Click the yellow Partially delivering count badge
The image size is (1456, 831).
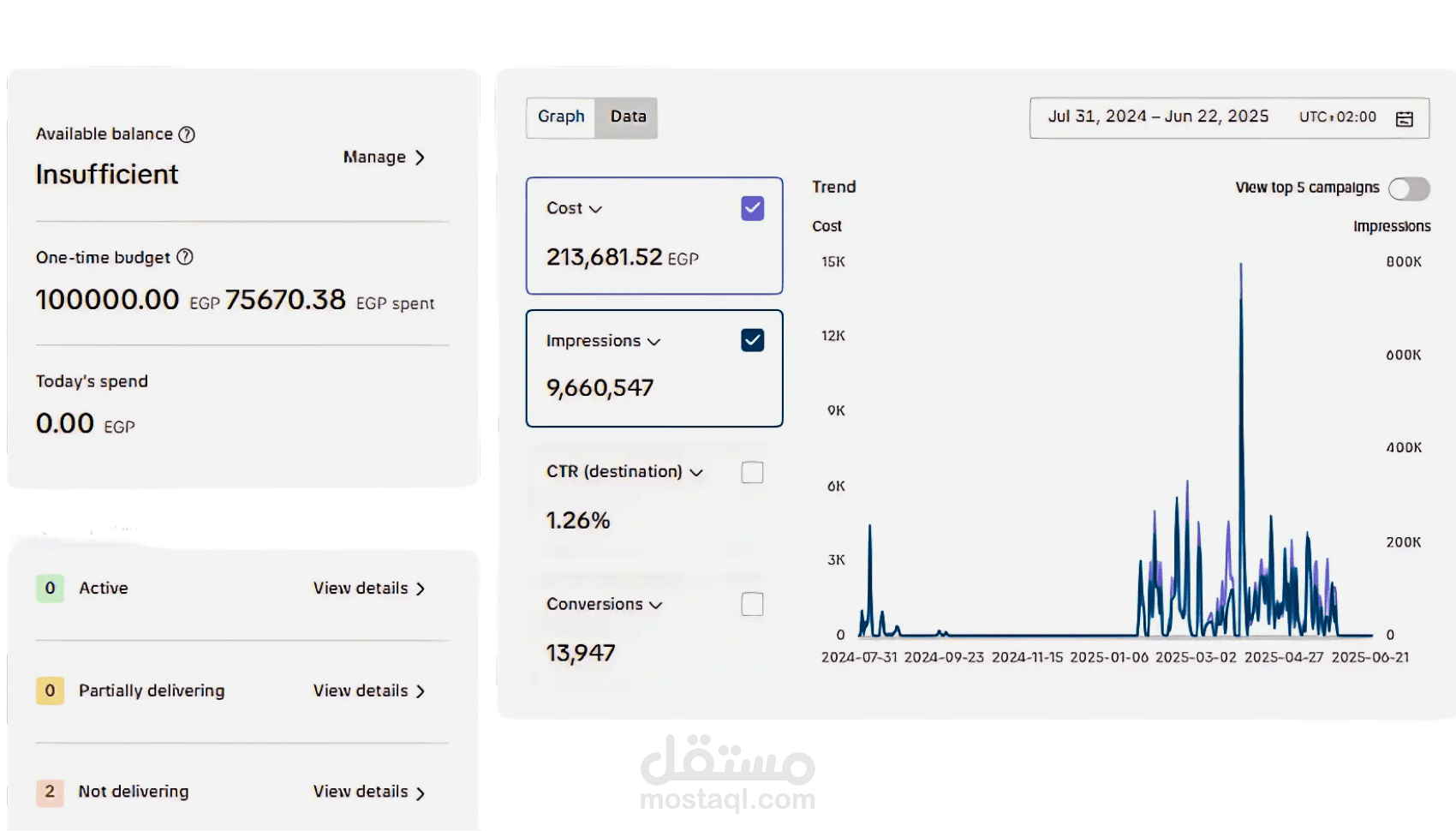pos(50,691)
